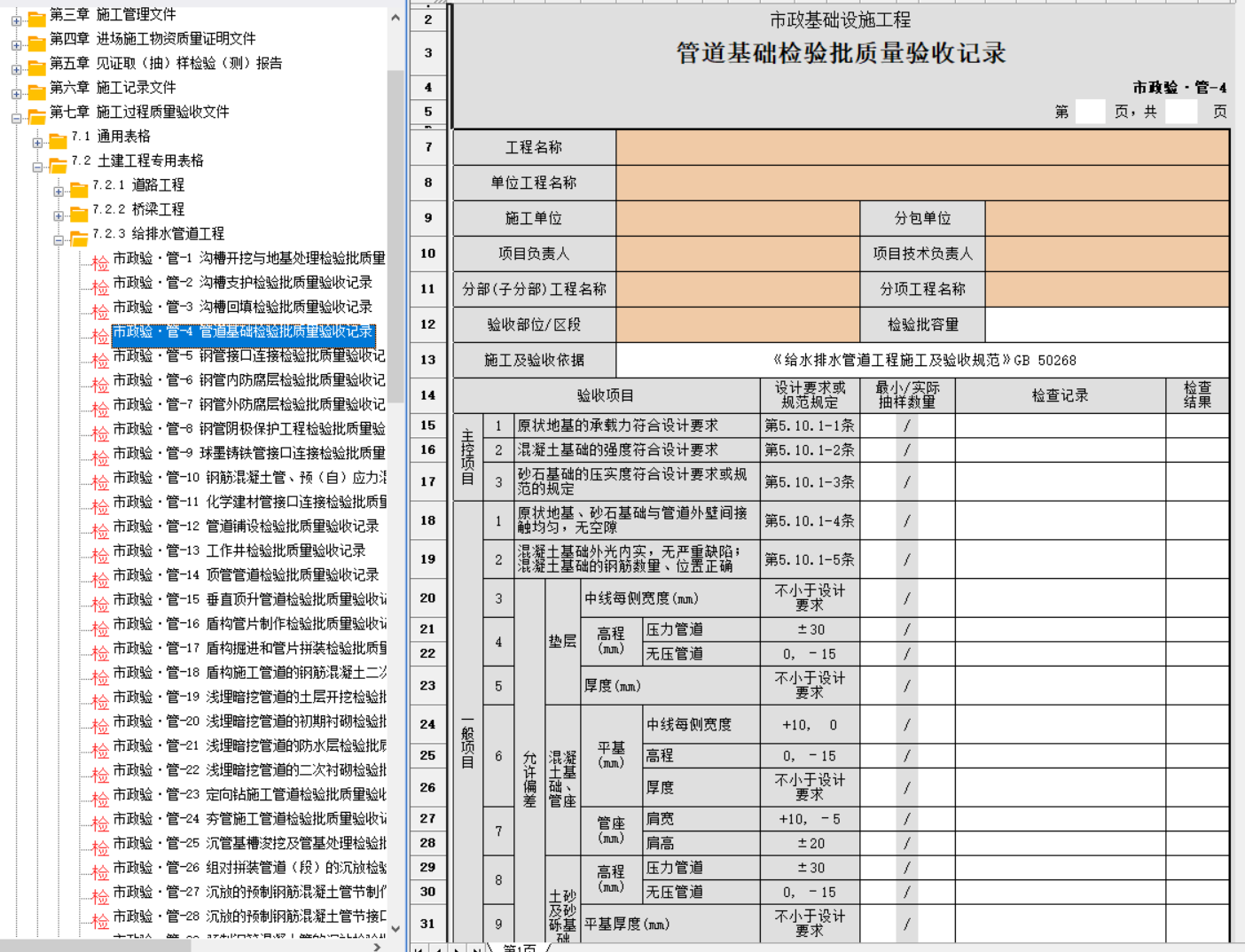Expand the 第三章 施工管理文件 node
The width and height of the screenshot is (1245, 952).
[x=16, y=20]
